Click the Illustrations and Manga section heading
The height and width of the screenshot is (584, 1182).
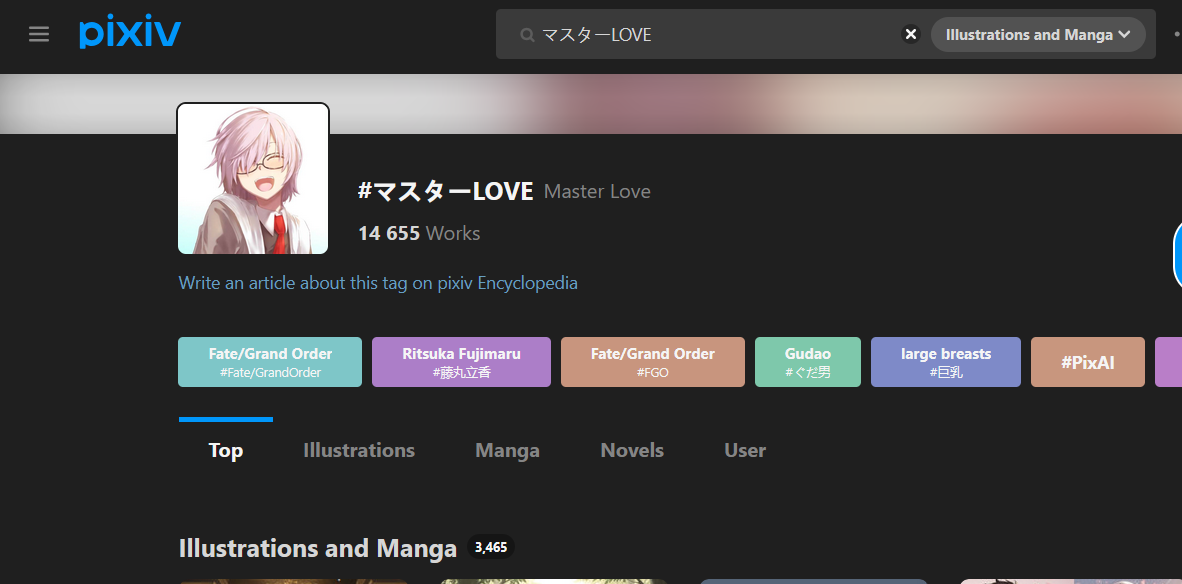pyautogui.click(x=317, y=548)
